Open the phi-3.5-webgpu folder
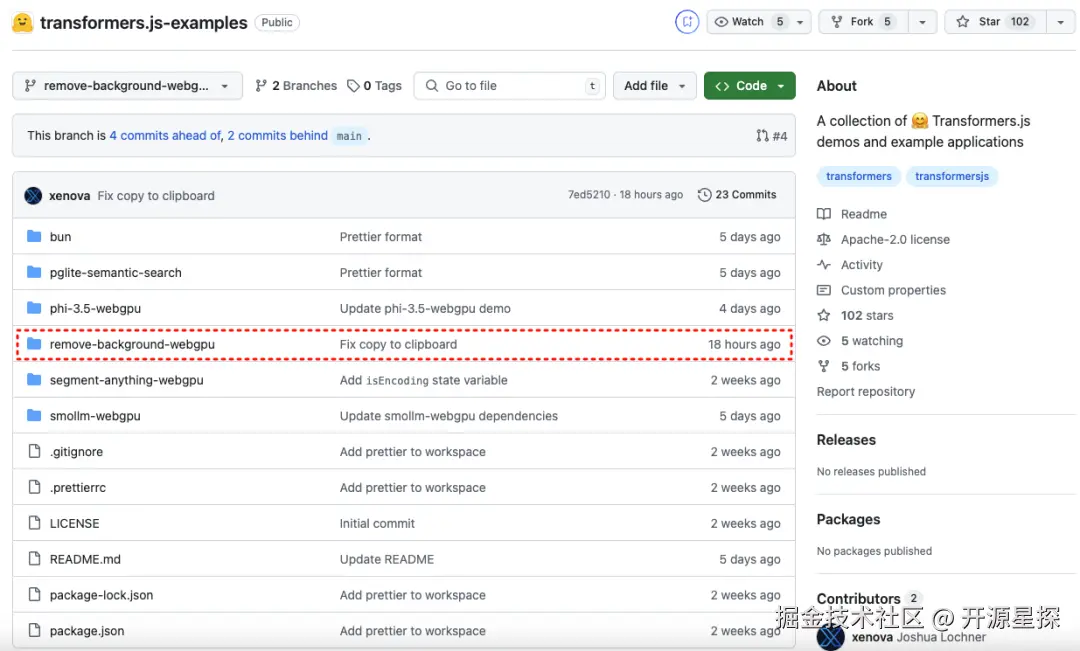The width and height of the screenshot is (1080, 651). pyautogui.click(x=95, y=308)
